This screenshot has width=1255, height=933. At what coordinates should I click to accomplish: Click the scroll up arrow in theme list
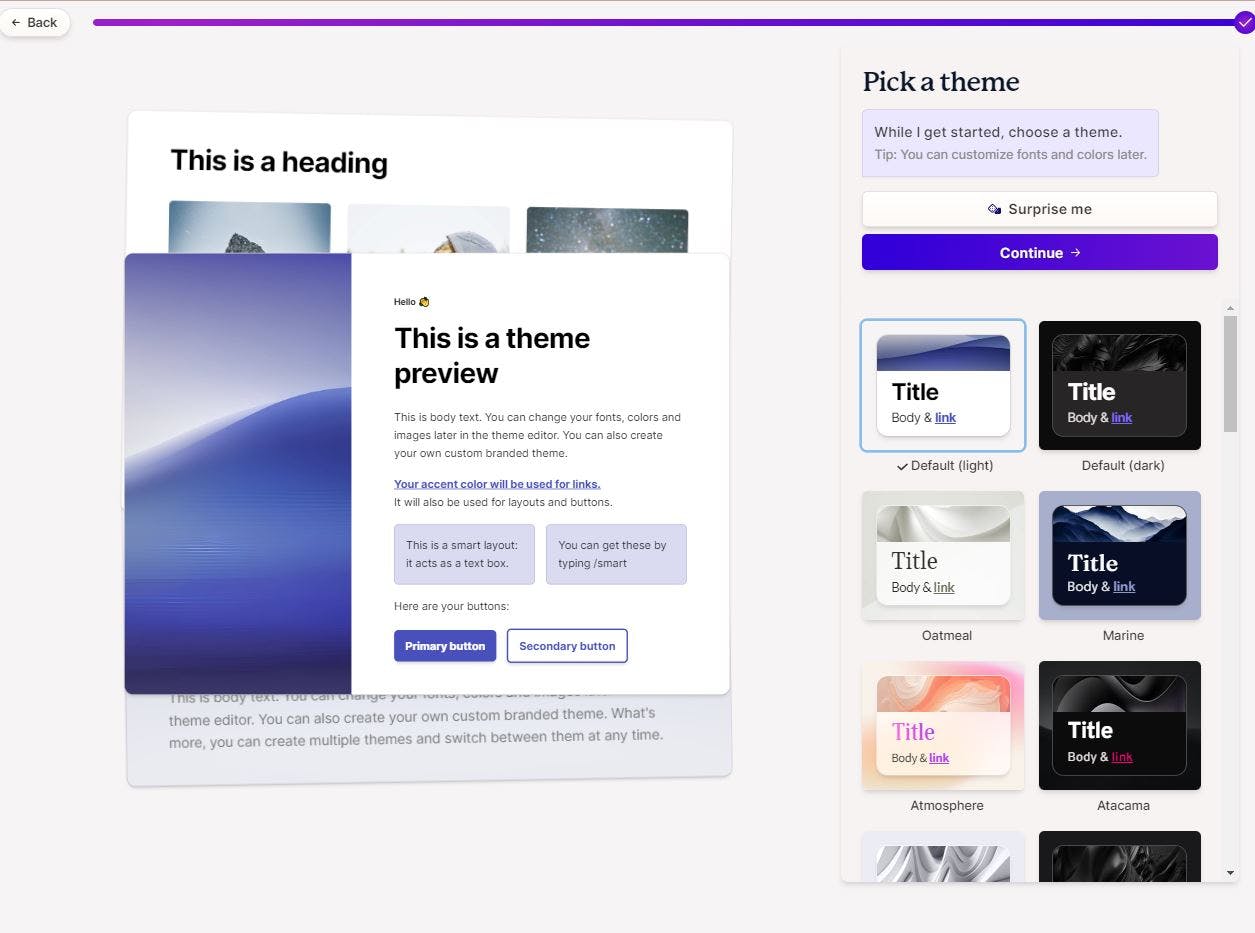click(x=1230, y=309)
